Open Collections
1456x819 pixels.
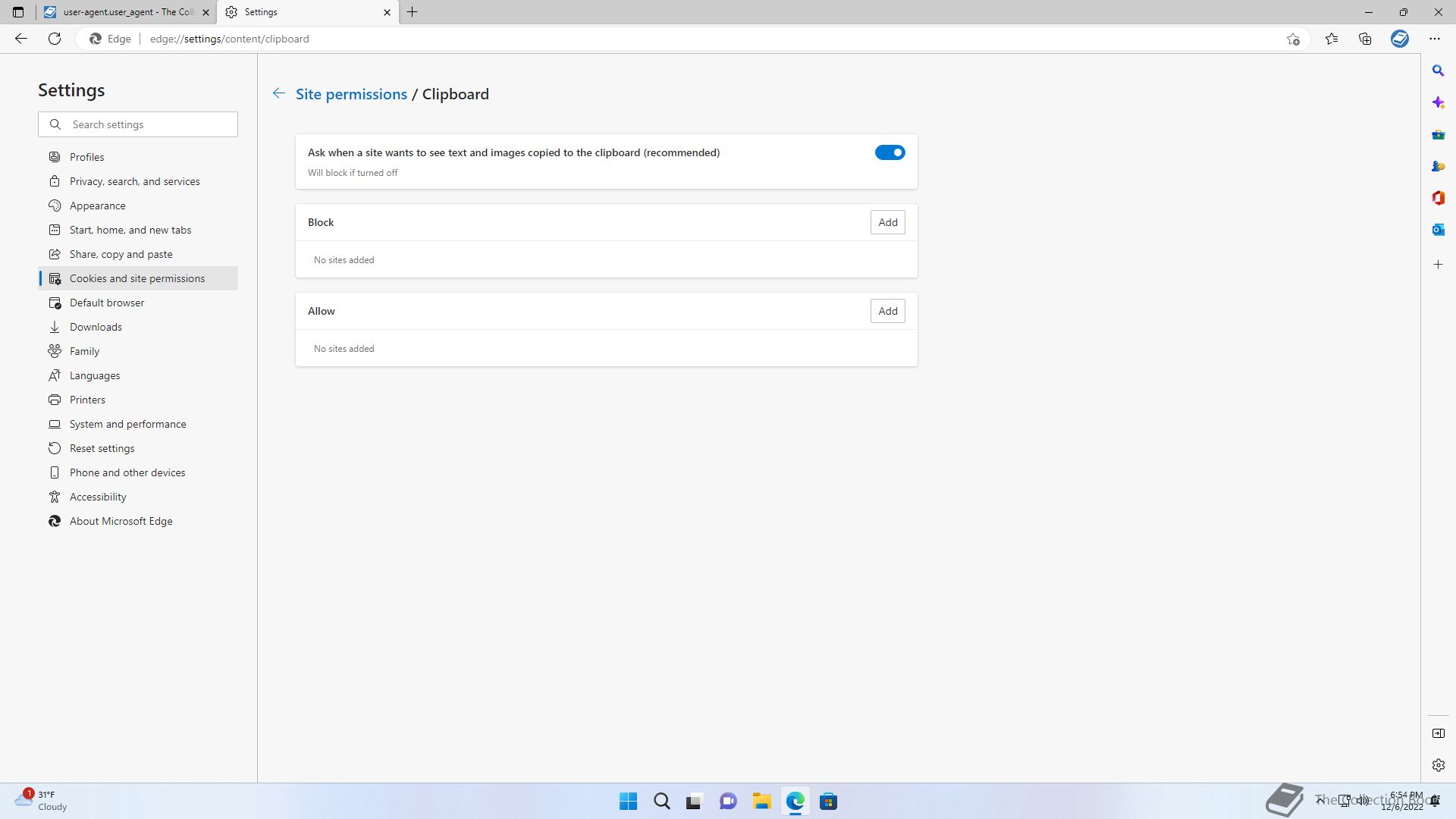point(1365,39)
